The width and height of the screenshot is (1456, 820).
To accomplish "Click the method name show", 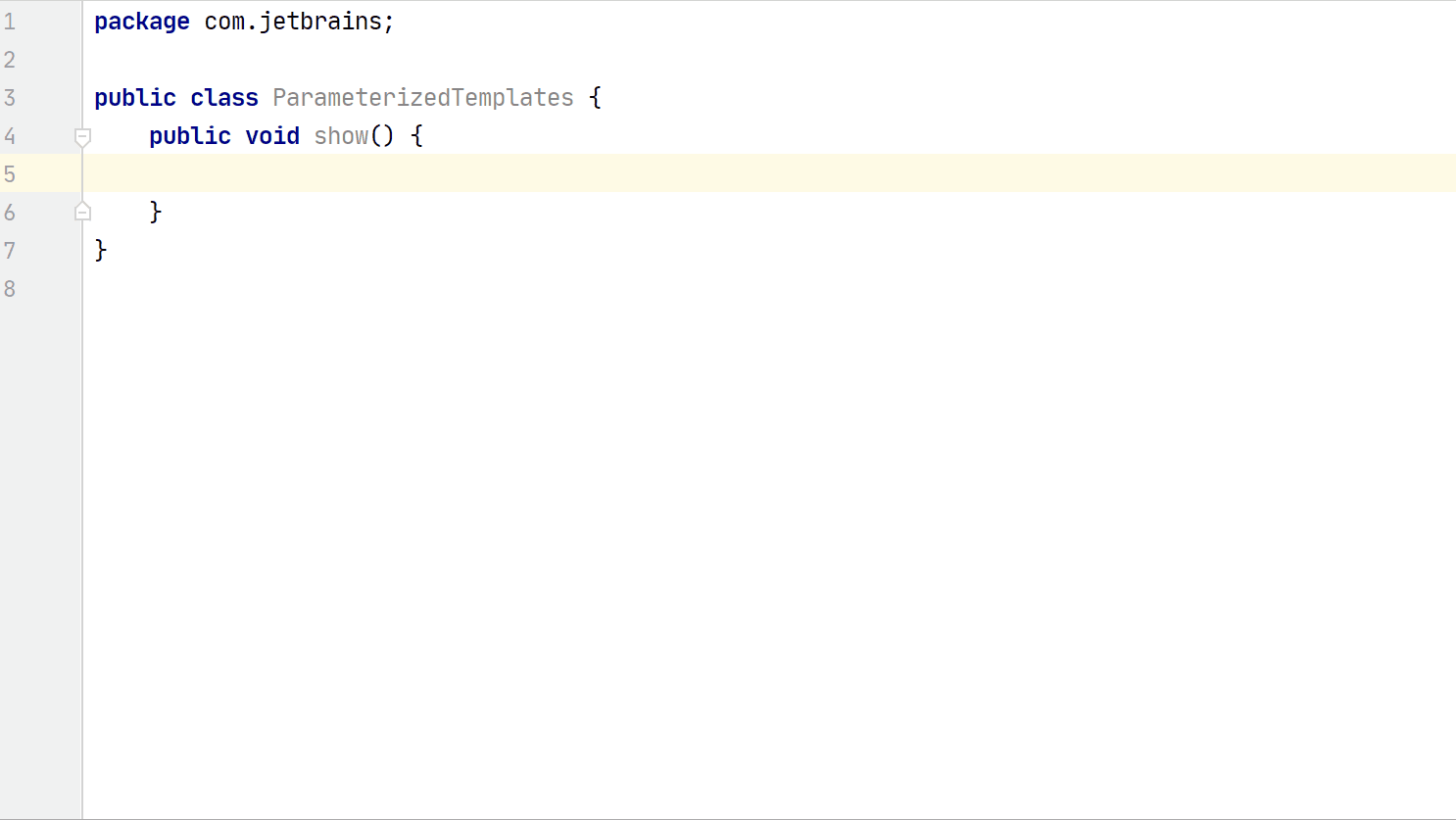I will tap(341, 136).
